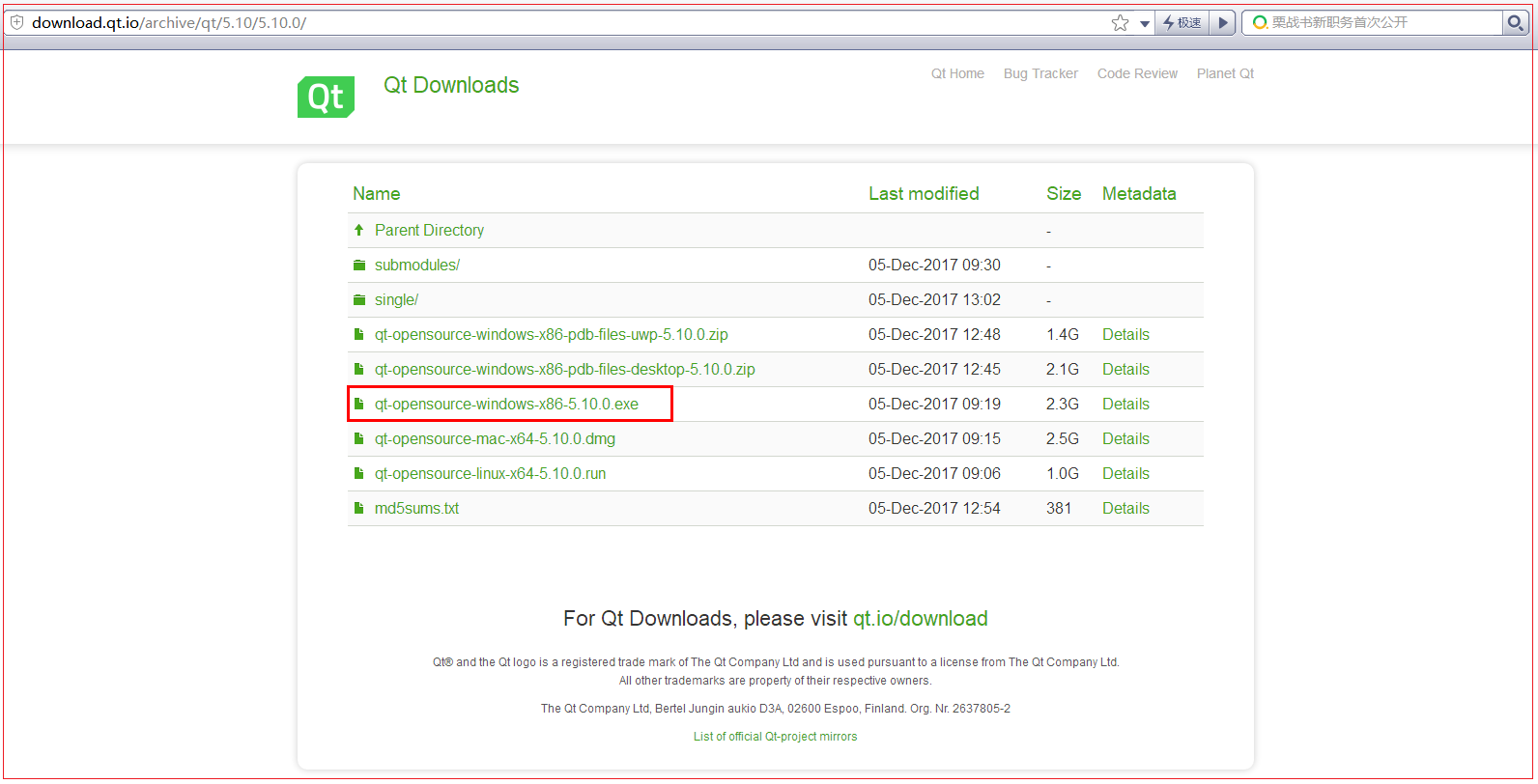This screenshot has width=1538, height=784.
Task: Sort listing by Name column
Action: (376, 193)
